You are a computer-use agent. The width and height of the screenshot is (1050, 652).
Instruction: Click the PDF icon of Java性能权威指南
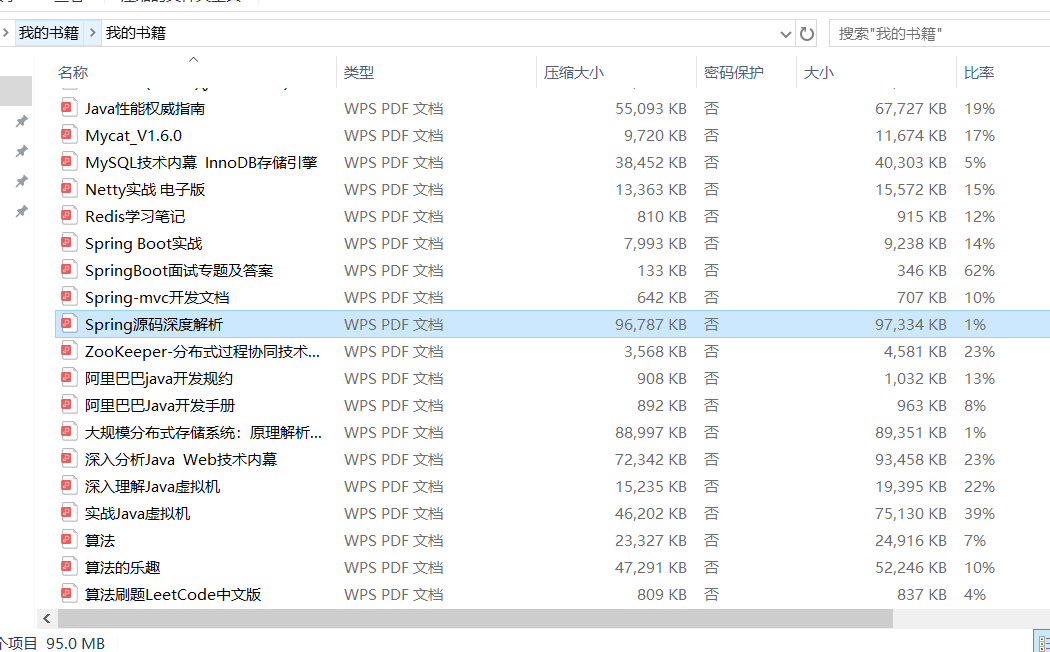68,108
